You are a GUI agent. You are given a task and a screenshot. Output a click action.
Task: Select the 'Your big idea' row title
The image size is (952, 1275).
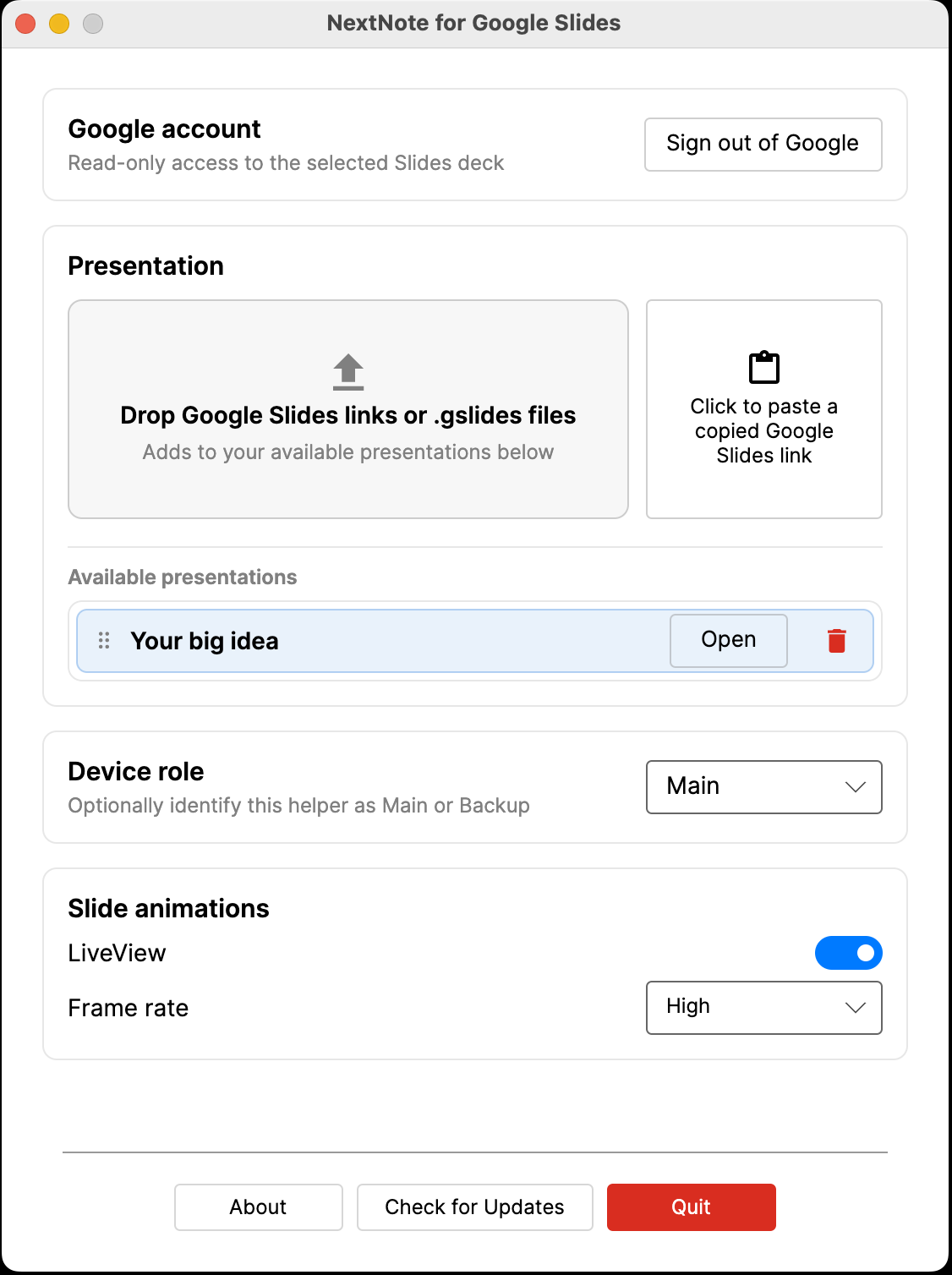pyautogui.click(x=205, y=641)
